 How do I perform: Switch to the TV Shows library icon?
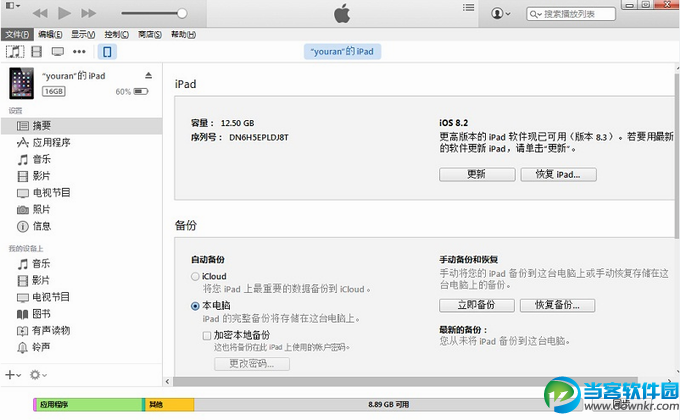pos(58,52)
